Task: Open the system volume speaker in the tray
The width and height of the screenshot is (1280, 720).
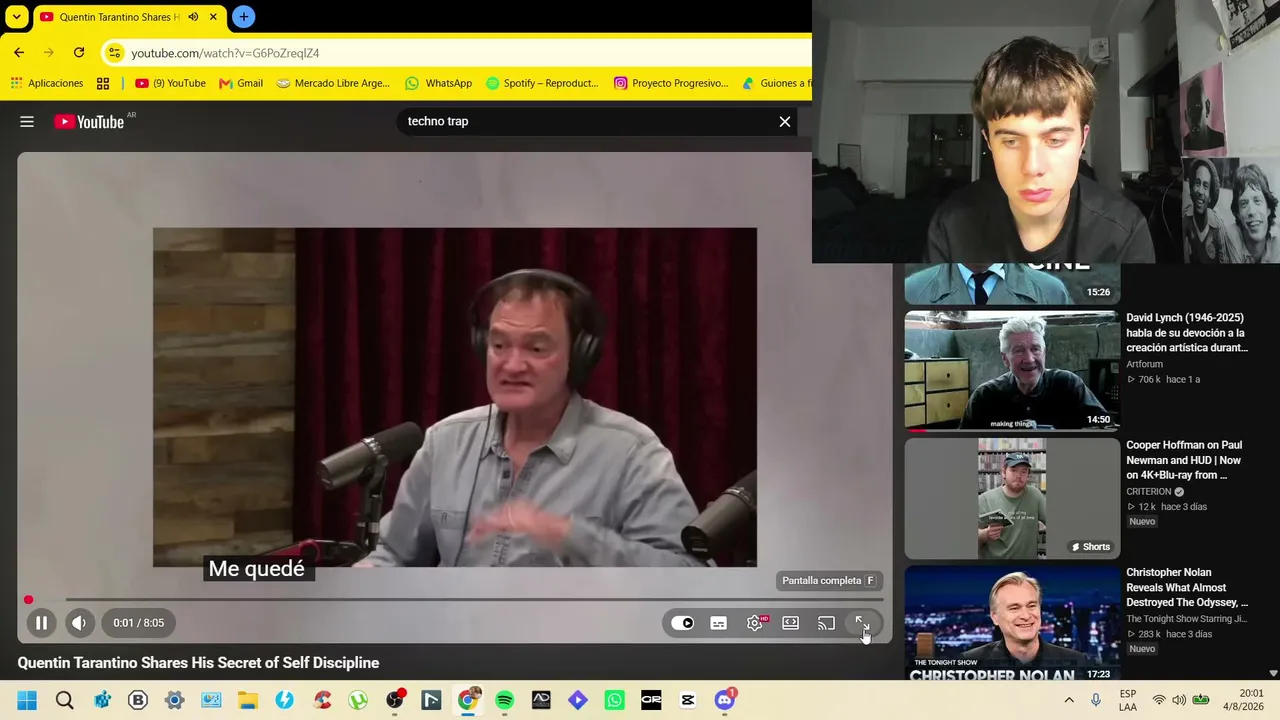Action: [1179, 700]
